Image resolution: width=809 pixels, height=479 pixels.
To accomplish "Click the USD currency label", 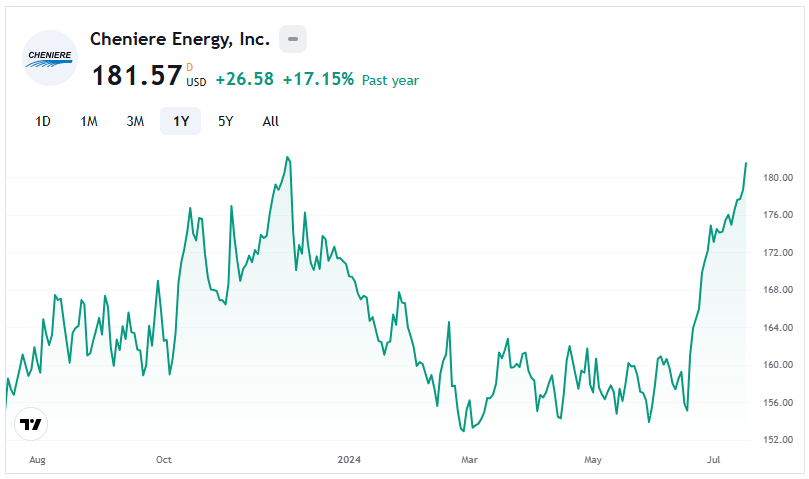I will pos(196,82).
